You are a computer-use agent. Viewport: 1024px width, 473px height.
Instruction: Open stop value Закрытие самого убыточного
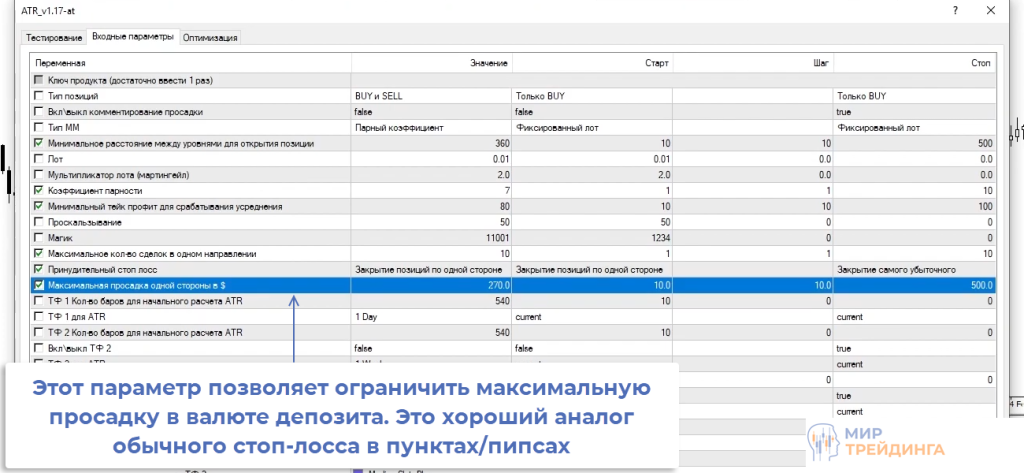915,269
